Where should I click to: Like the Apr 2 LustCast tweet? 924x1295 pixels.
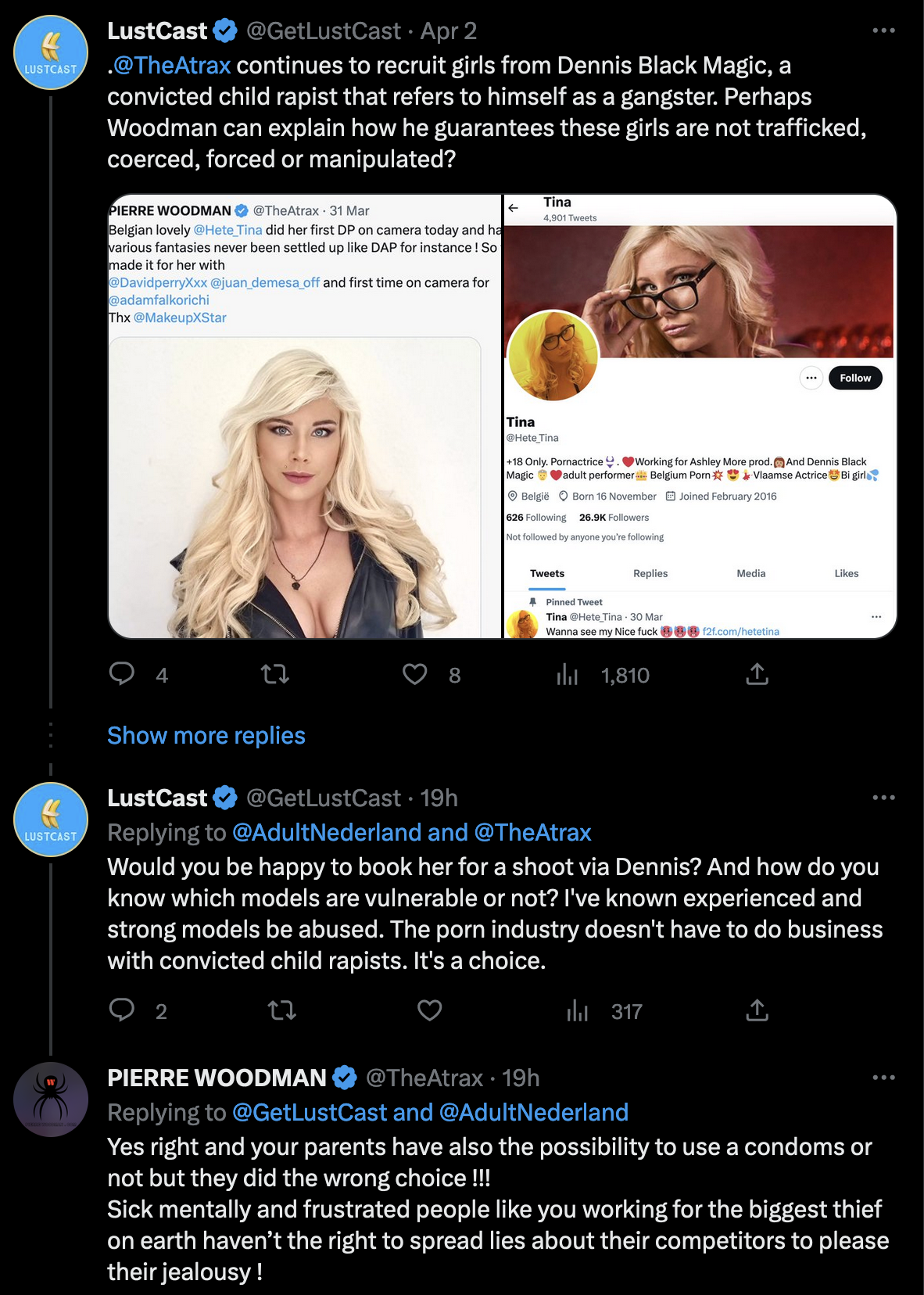(414, 674)
